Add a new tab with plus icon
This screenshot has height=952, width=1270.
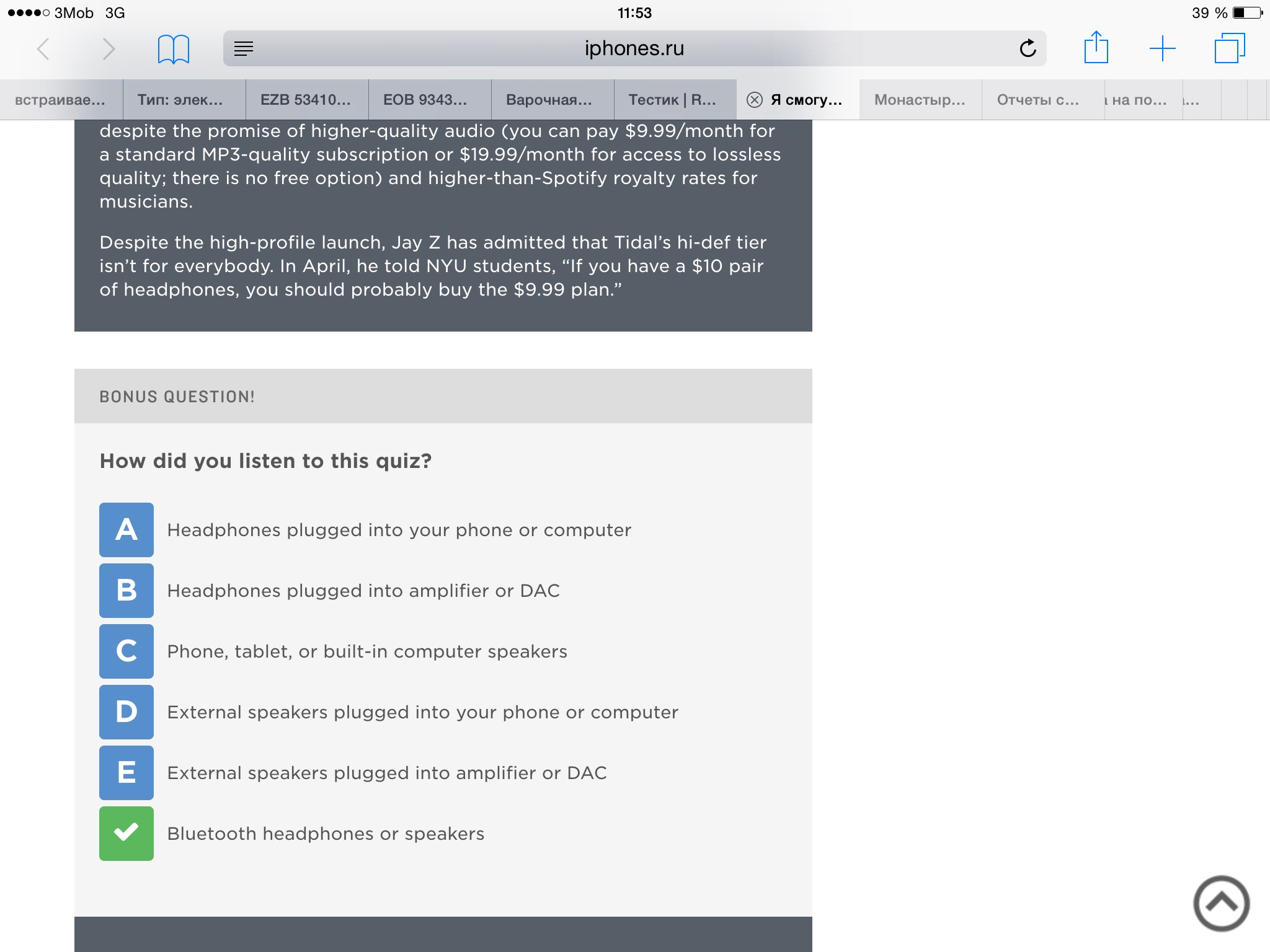click(x=1163, y=48)
